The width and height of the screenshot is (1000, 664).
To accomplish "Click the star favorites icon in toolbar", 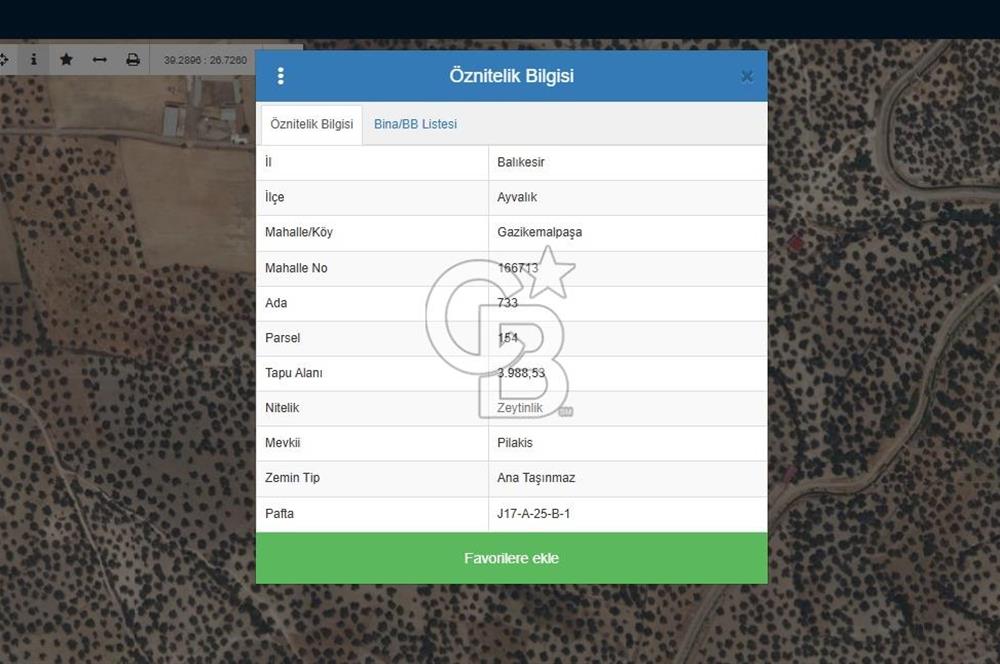I will tap(66, 60).
